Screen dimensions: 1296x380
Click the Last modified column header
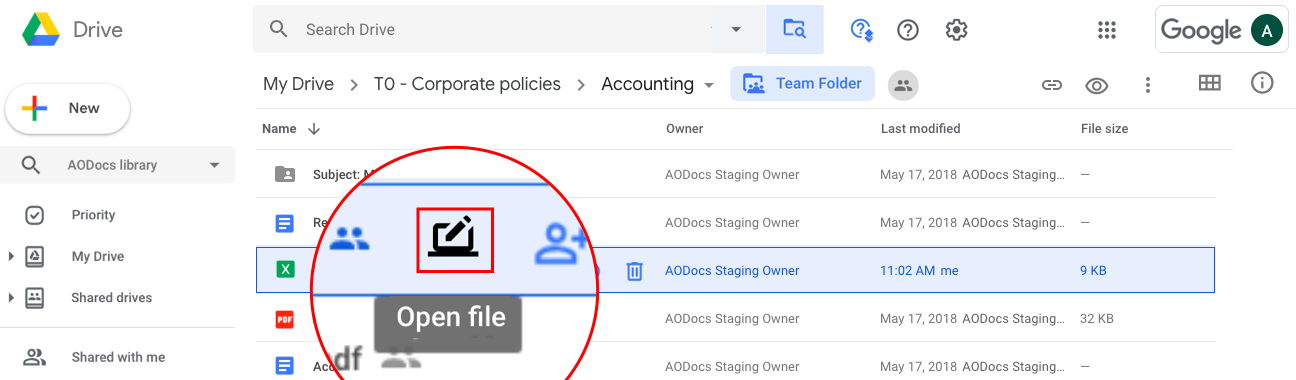pos(920,128)
